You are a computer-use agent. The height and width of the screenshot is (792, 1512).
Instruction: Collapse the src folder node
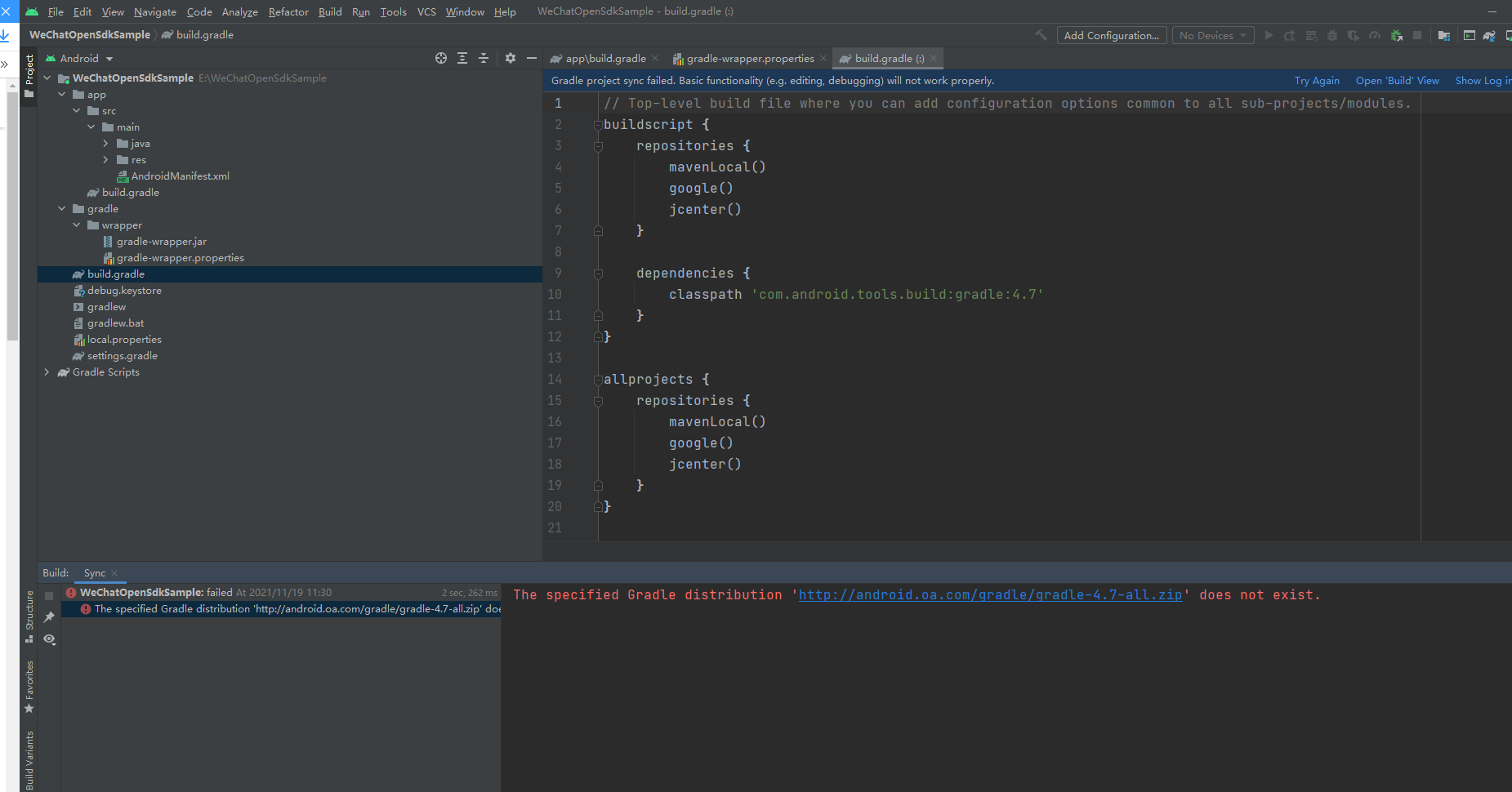(x=76, y=111)
